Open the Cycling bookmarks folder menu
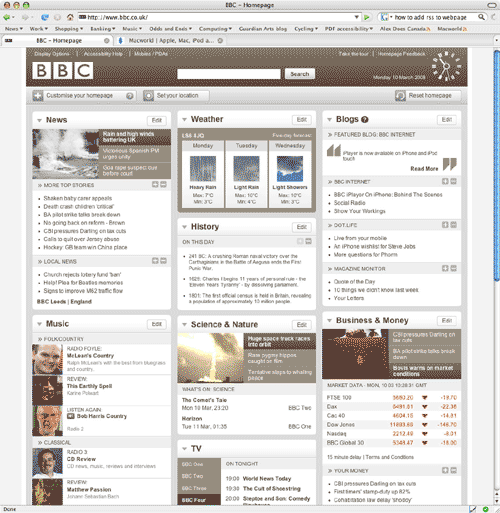The height and width of the screenshot is (513, 500). pyautogui.click(x=306, y=29)
